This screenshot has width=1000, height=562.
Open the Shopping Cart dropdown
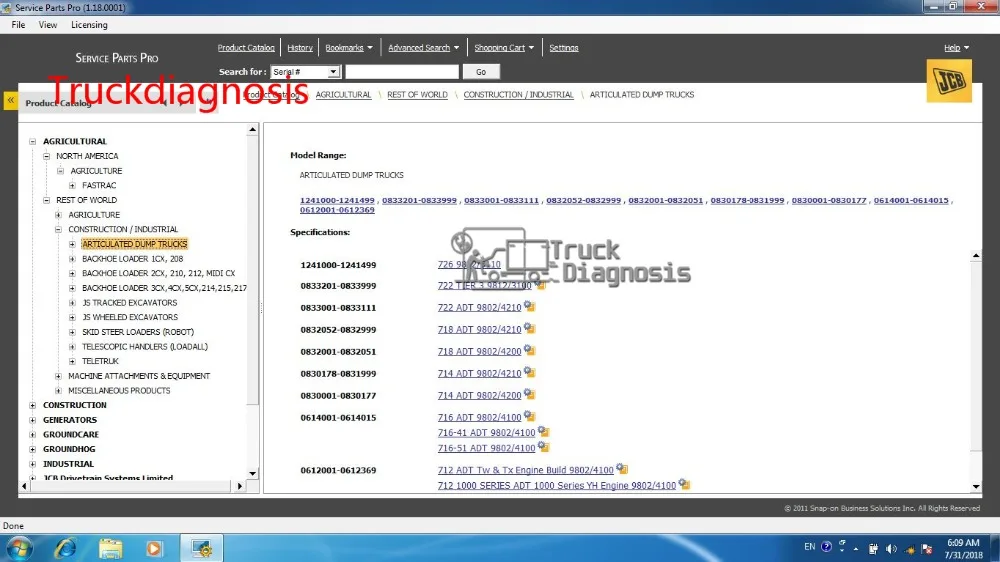[x=504, y=48]
